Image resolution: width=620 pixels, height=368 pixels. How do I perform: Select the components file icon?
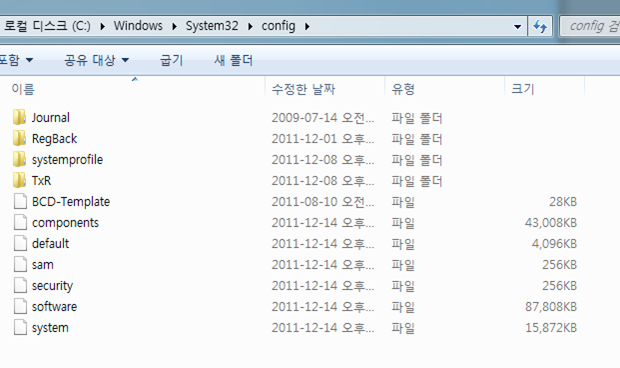(20, 222)
